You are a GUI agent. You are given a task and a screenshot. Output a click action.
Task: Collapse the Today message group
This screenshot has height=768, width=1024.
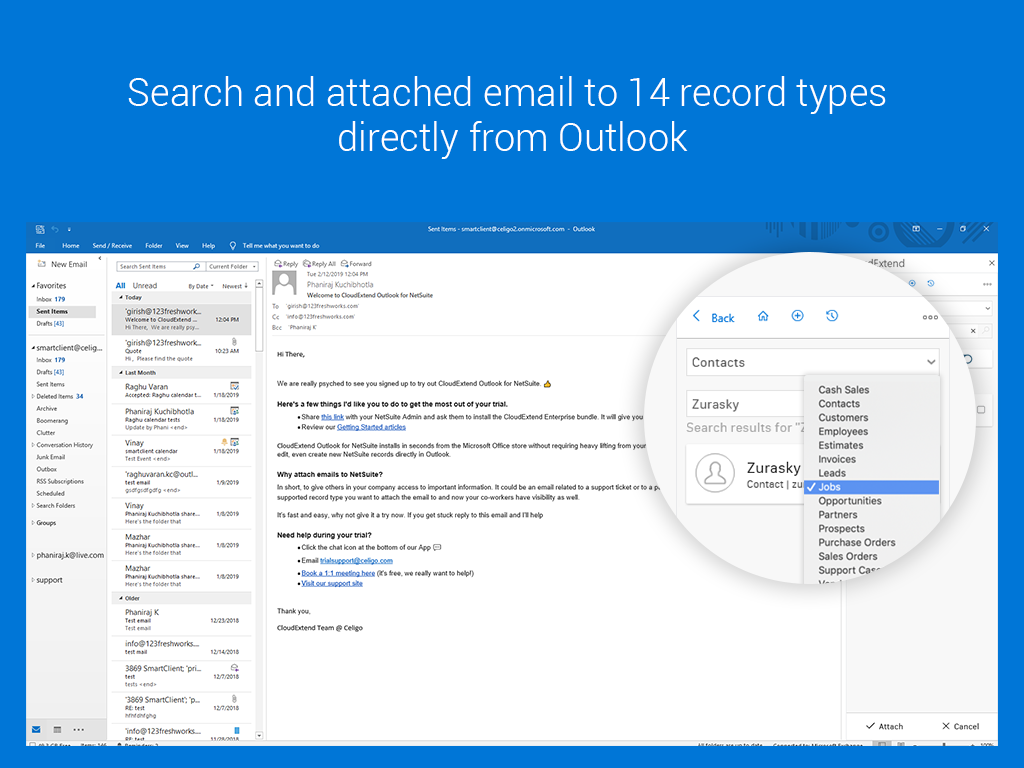coord(121,297)
